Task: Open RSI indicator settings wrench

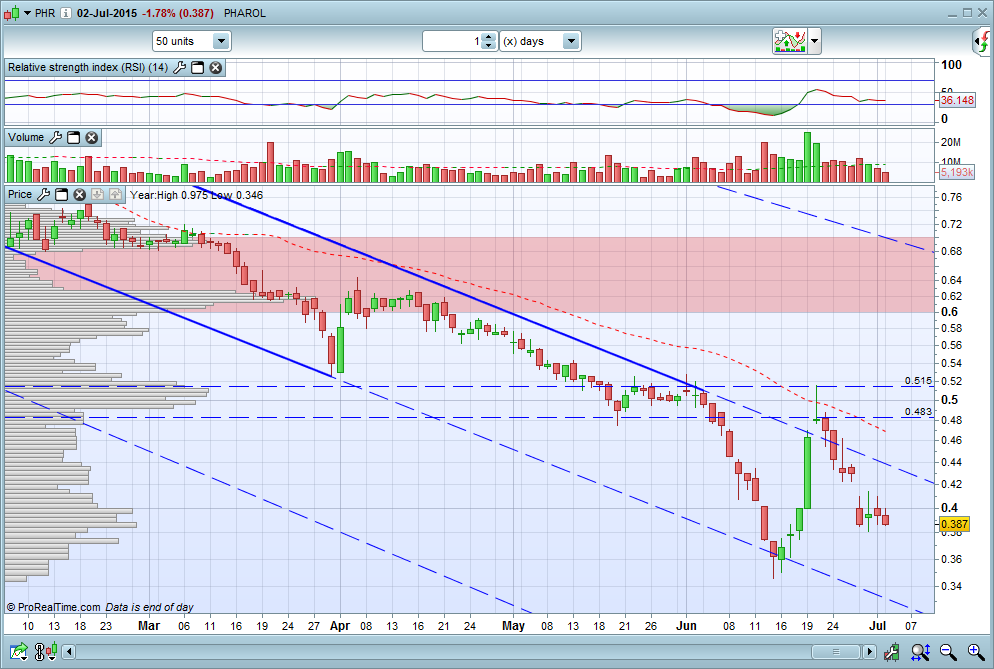Action: tap(179, 68)
